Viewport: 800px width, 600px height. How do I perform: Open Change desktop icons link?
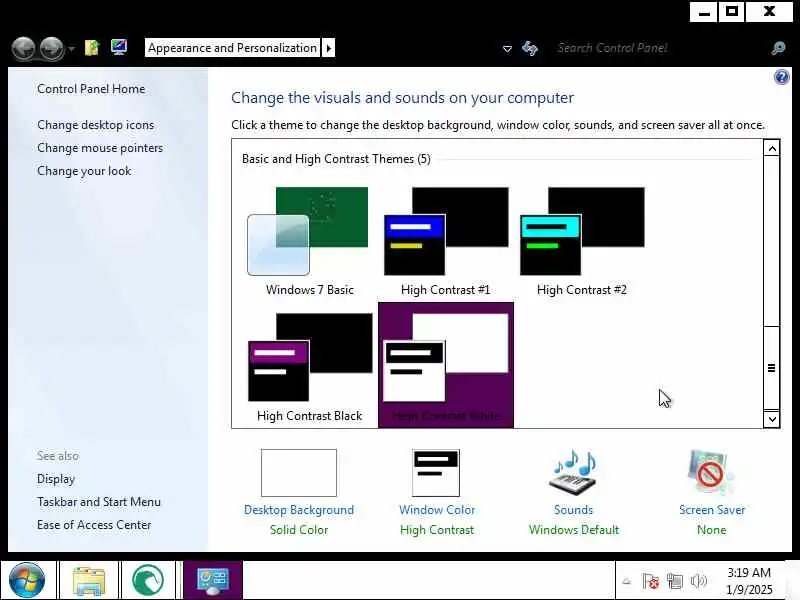95,125
